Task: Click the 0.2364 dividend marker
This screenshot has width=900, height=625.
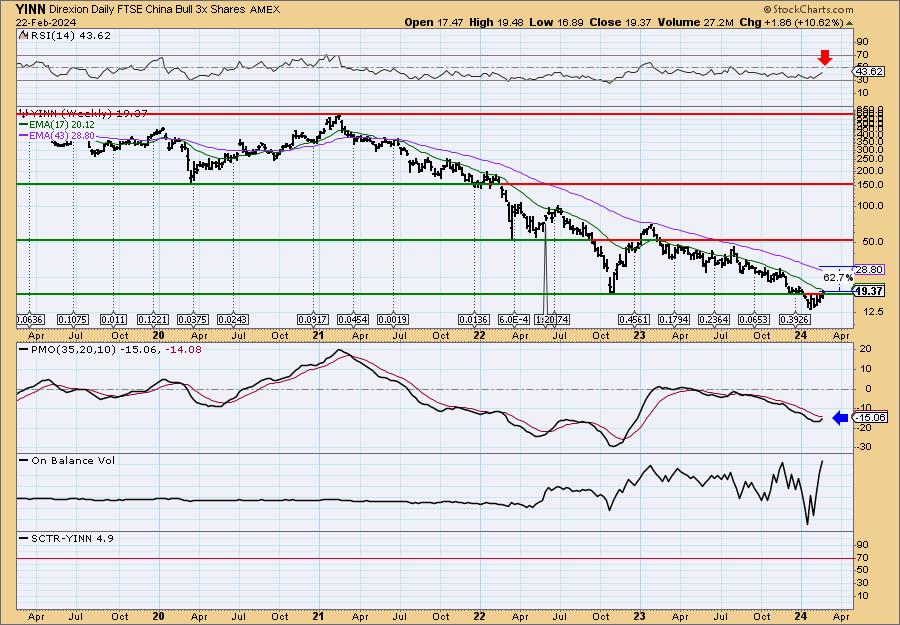Action: click(x=714, y=320)
